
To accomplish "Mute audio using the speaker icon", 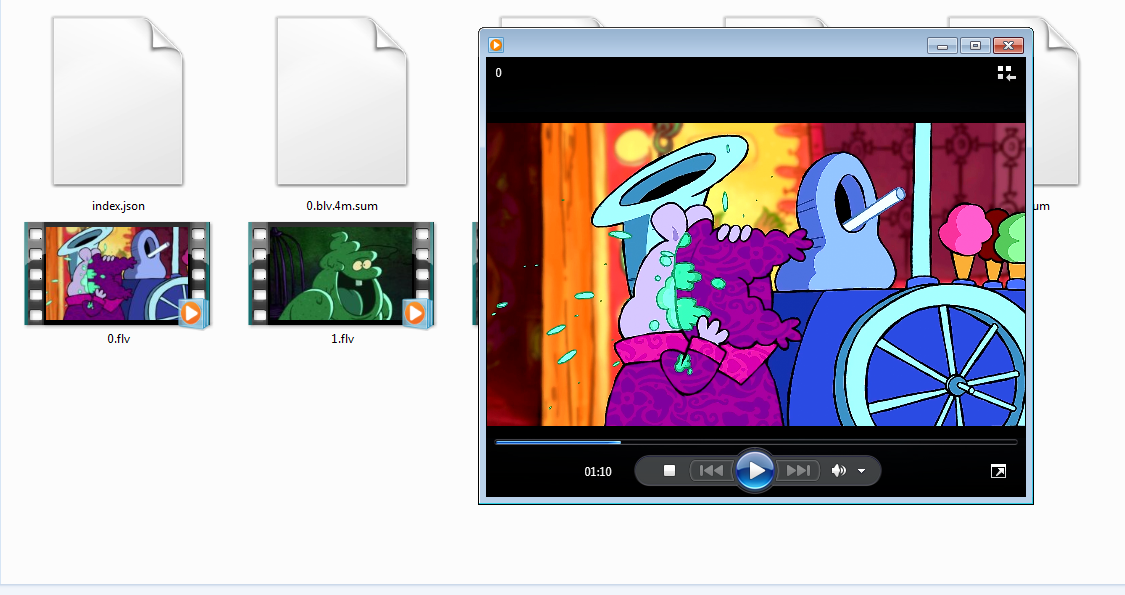I will (x=838, y=470).
